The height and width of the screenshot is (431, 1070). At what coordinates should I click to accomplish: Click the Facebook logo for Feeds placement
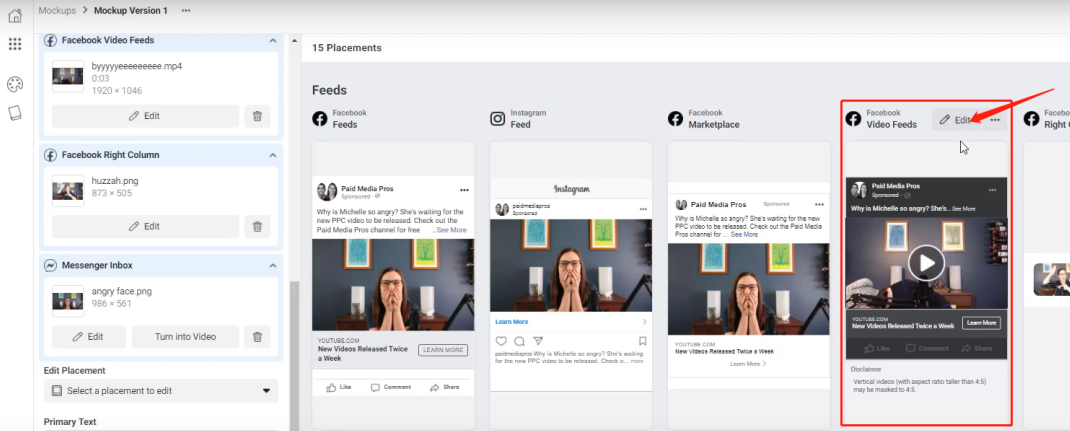[x=320, y=119]
